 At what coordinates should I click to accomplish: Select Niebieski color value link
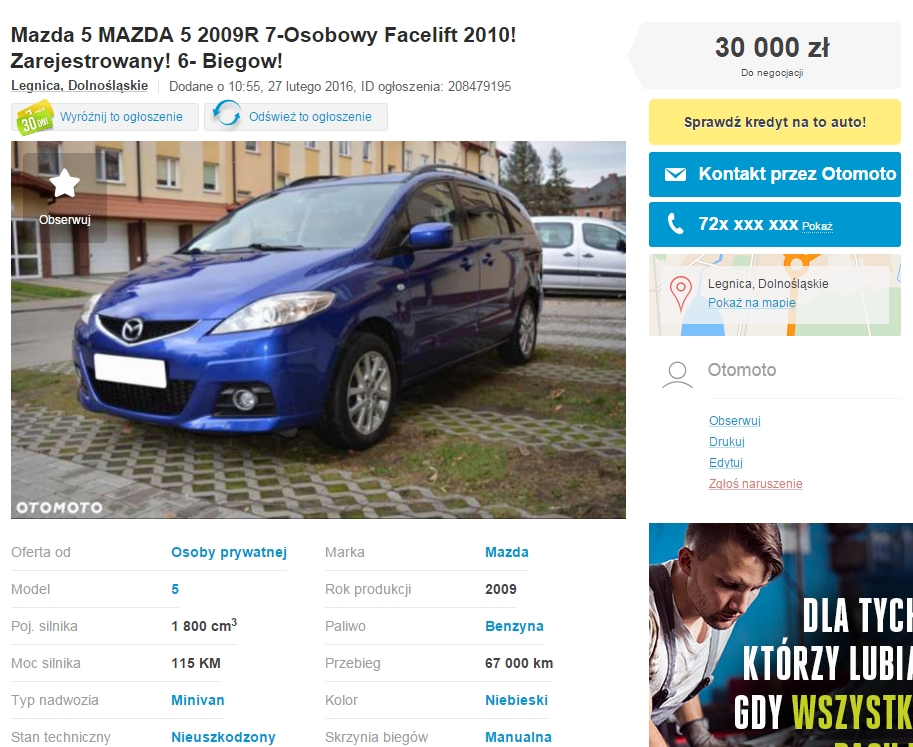tap(516, 700)
